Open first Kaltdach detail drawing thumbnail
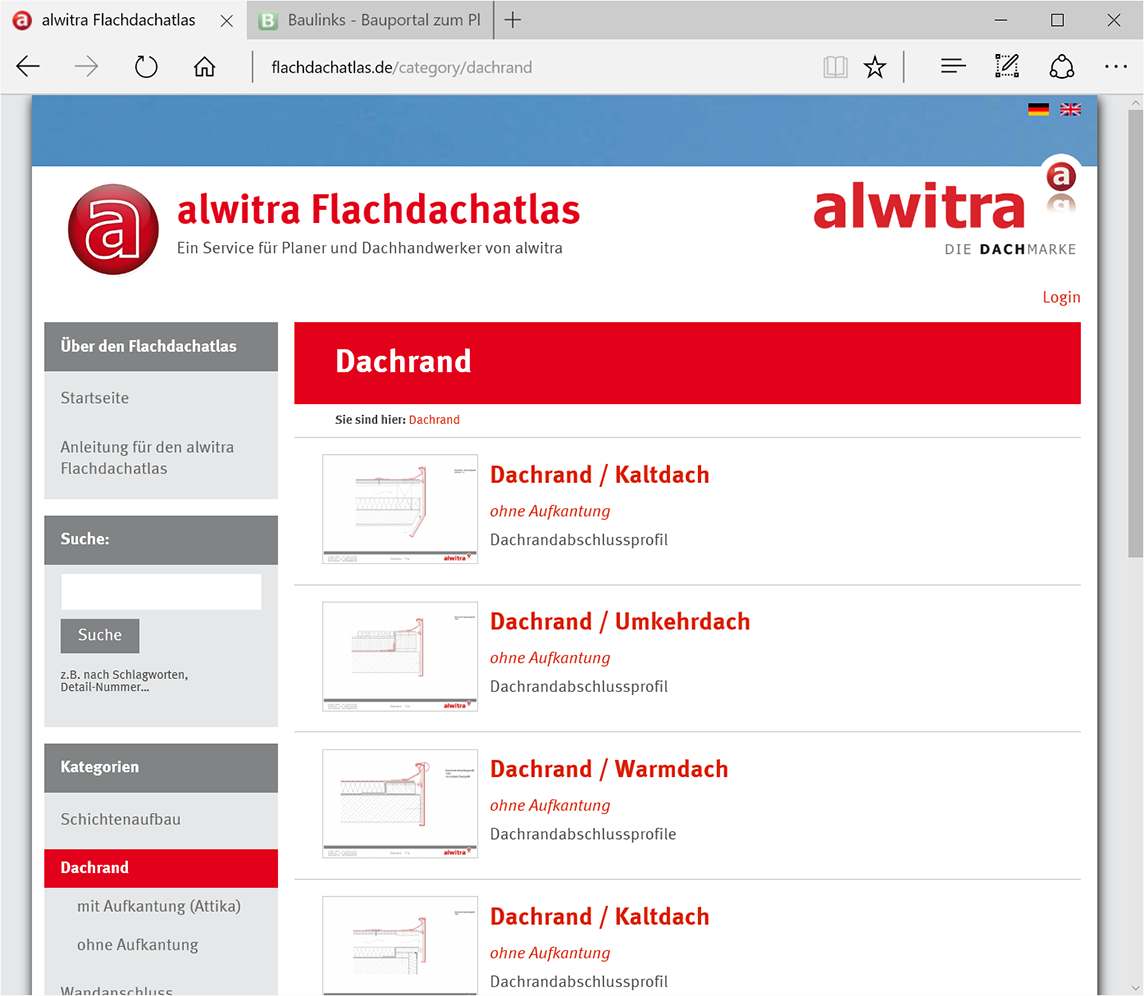The image size is (1144, 996). coord(400,509)
